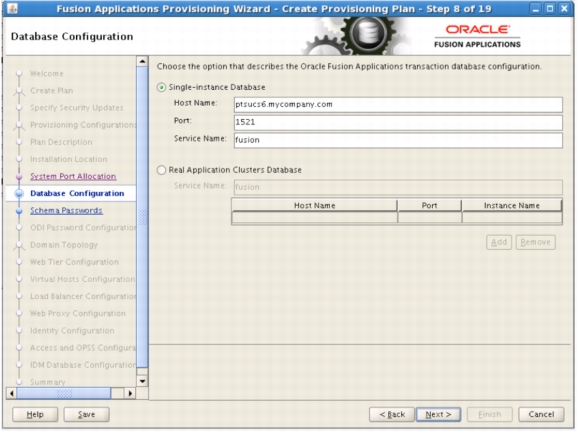Click the Host Name input field
The image size is (578, 433).
point(398,105)
